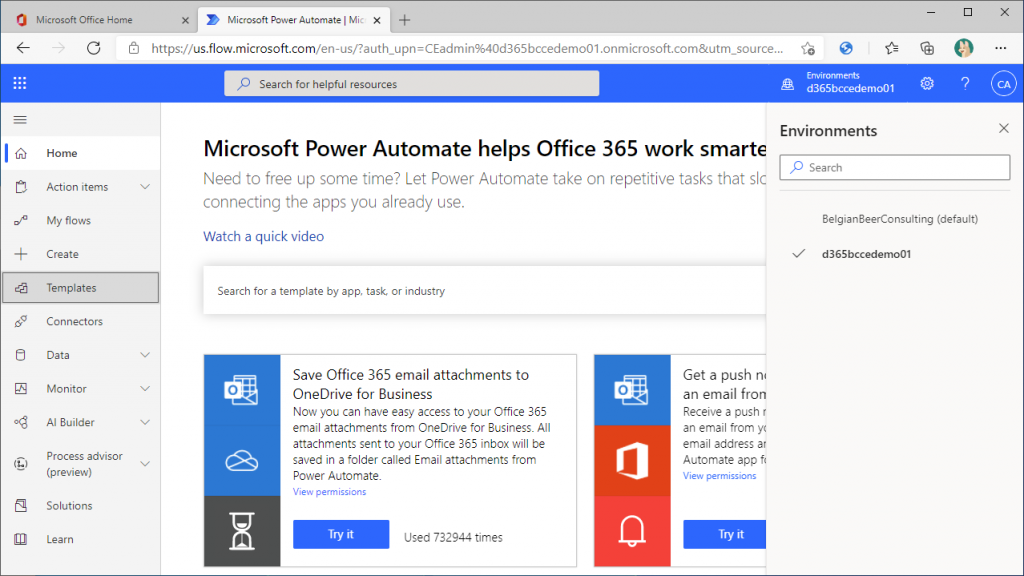Click the Solutions icon in sidebar
This screenshot has height=576, width=1024.
pos(21,505)
